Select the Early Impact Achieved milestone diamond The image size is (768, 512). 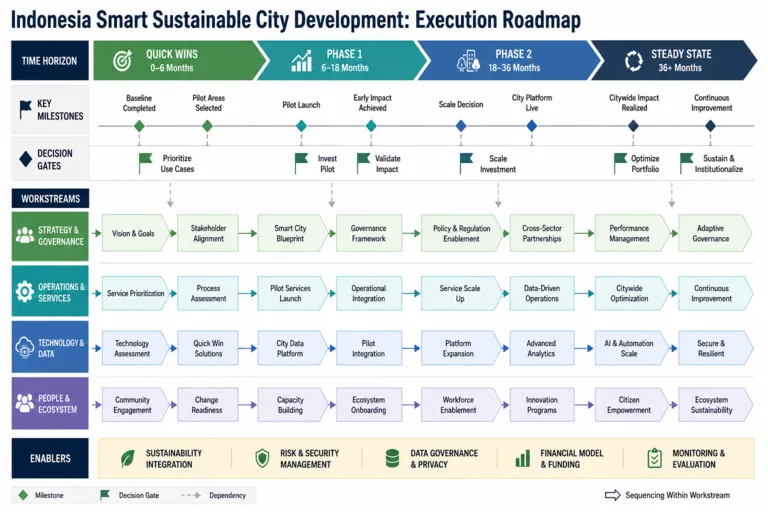point(371,126)
